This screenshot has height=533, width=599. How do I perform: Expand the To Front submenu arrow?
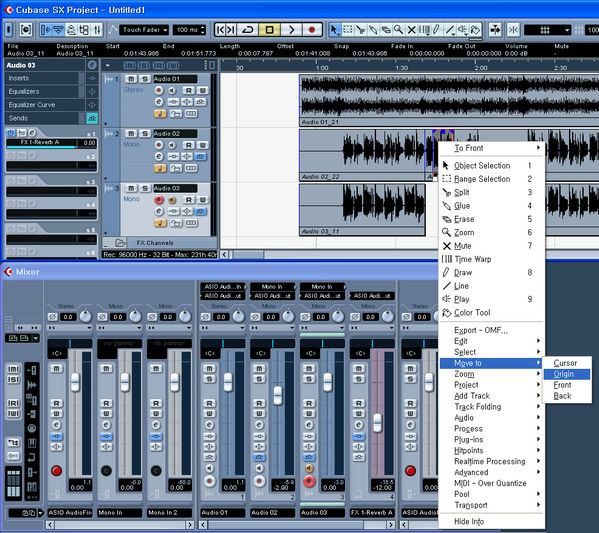[x=538, y=147]
